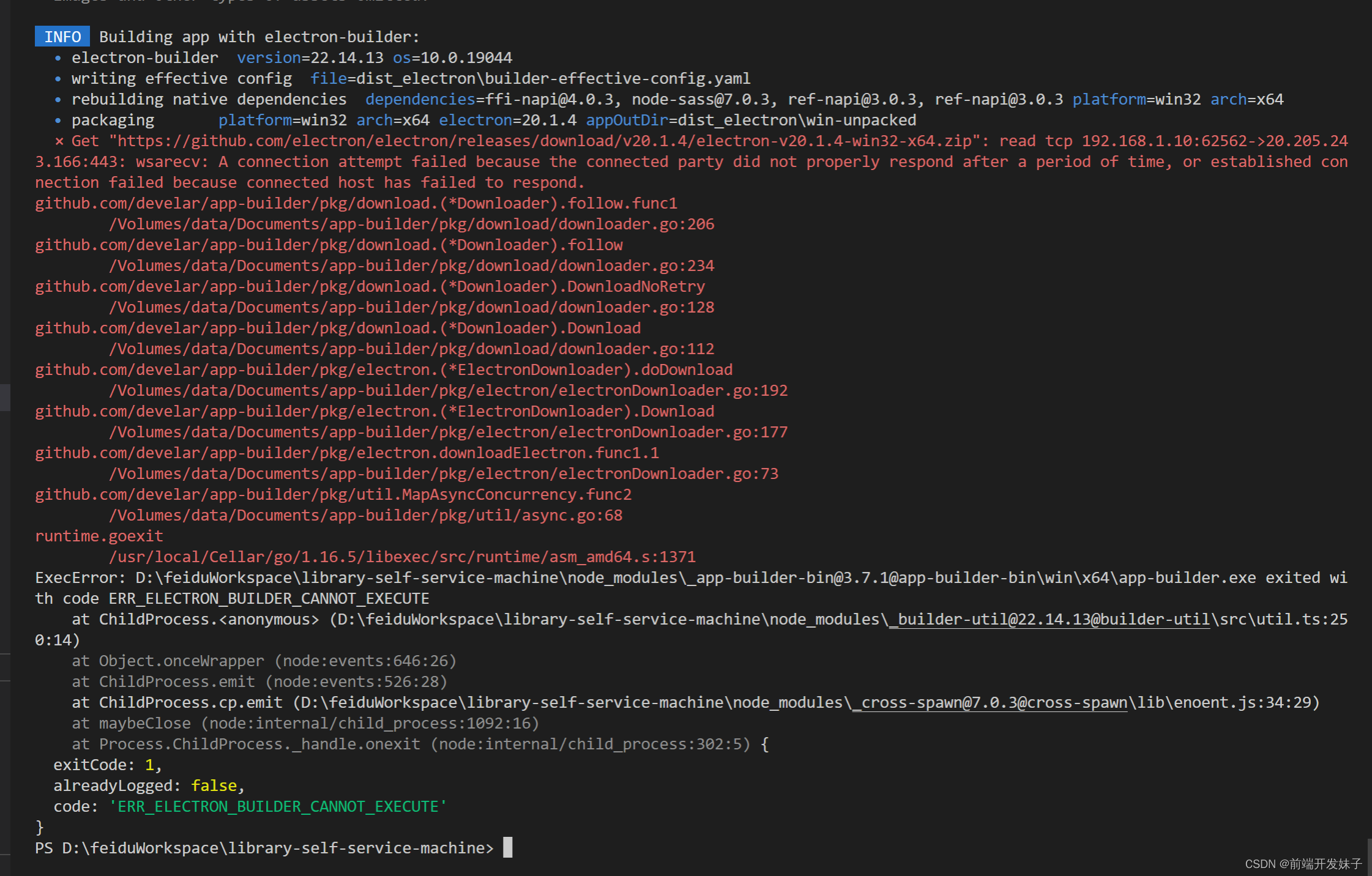Click the terminal scrollbar at right edge

coord(1368,856)
